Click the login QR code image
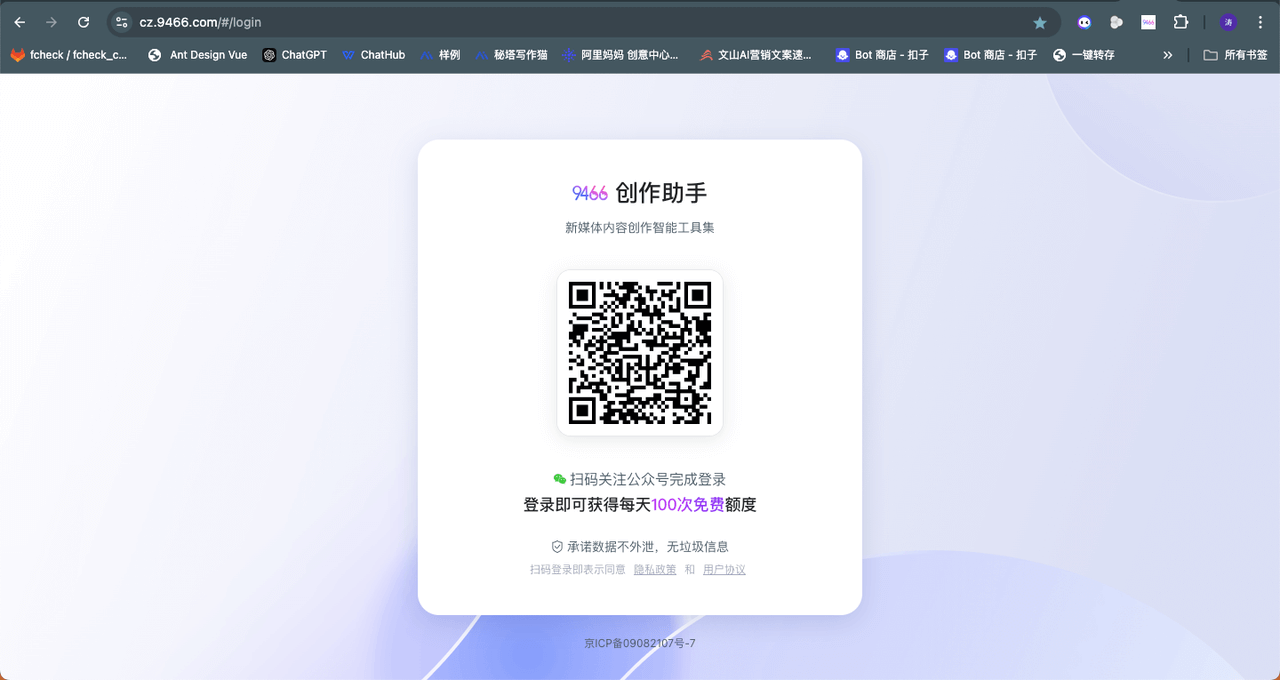The height and width of the screenshot is (680, 1280). [x=640, y=353]
